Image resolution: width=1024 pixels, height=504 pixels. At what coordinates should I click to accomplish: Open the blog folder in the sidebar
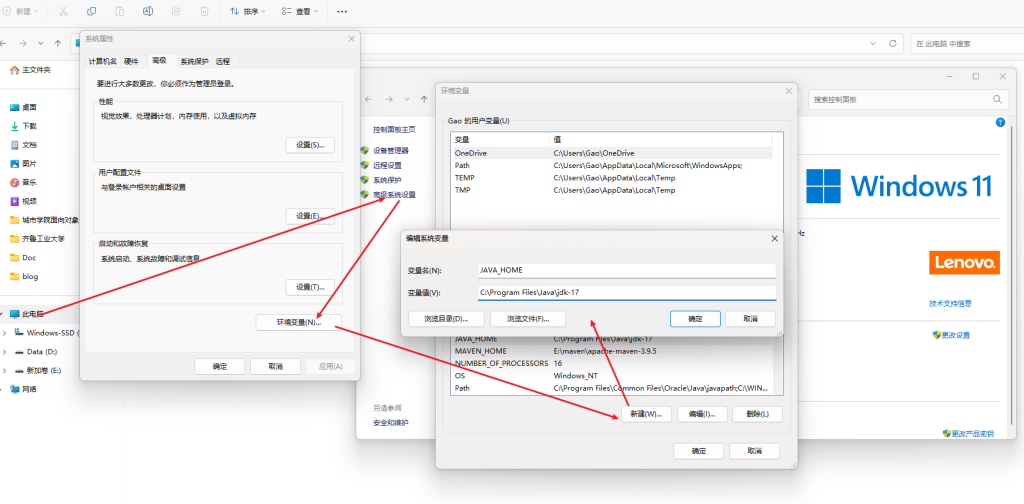pos(24,276)
